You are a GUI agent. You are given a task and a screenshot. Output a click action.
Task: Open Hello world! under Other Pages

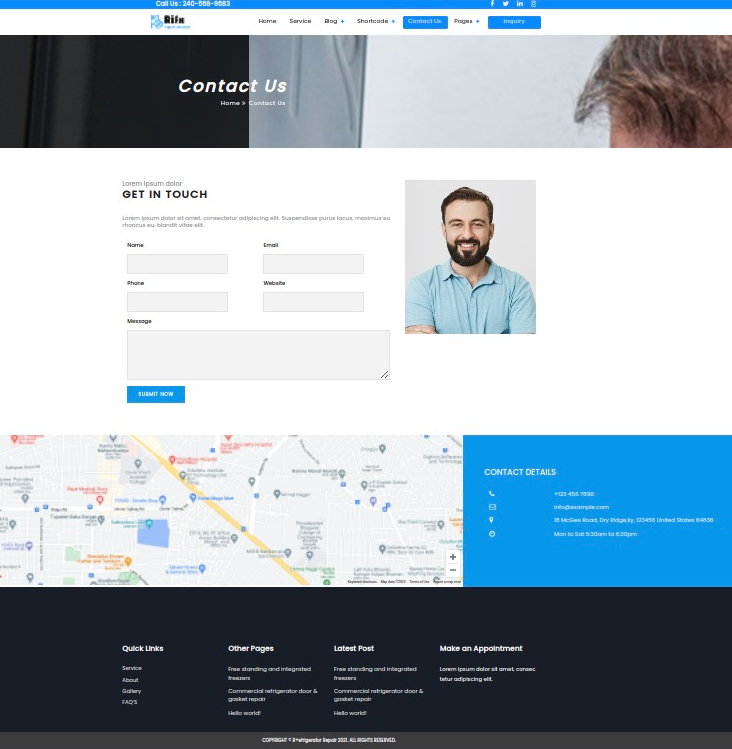point(244,713)
